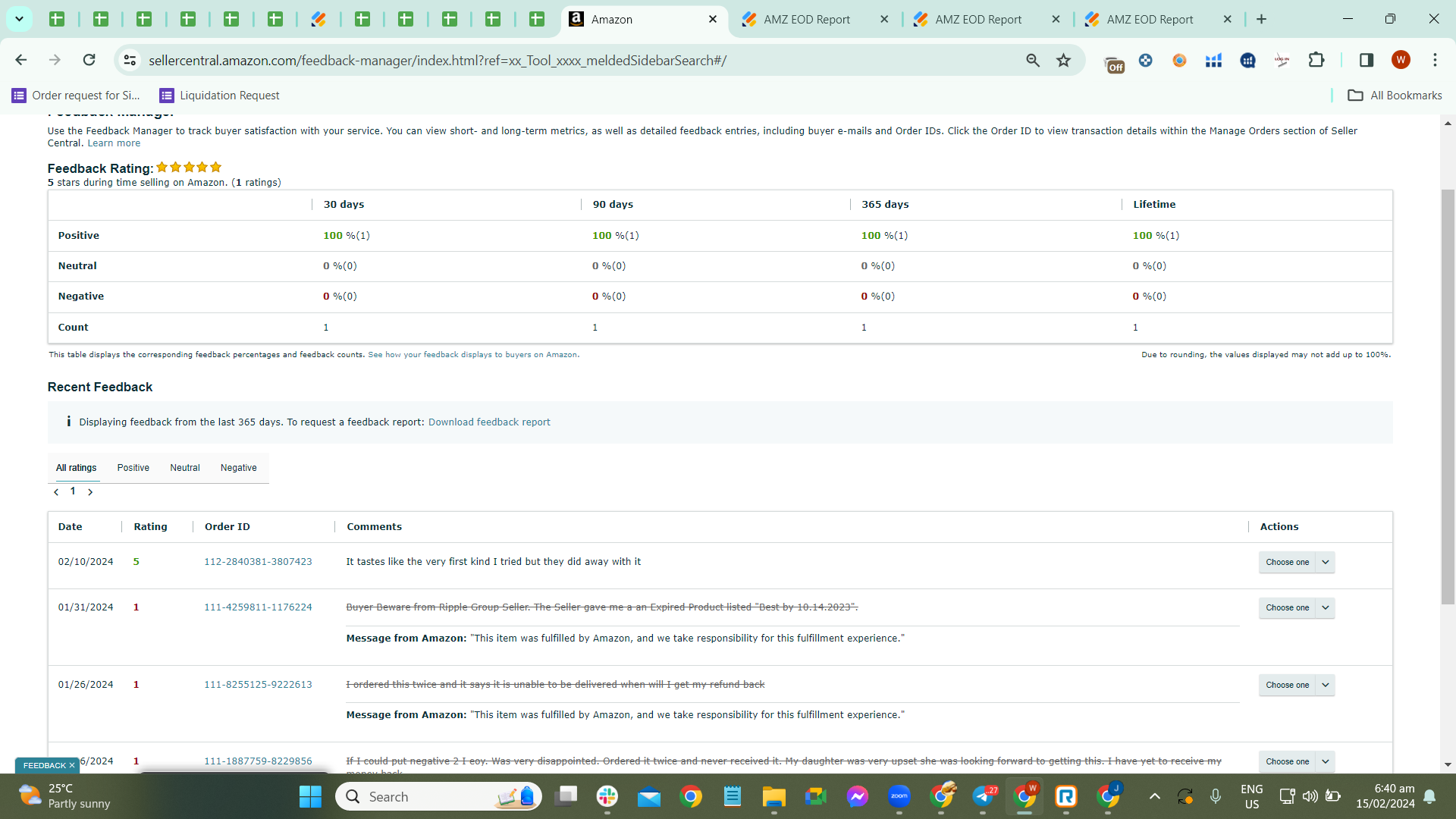Open the All Bookmarks folder
This screenshot has height=819, width=1456.
pos(1395,96)
